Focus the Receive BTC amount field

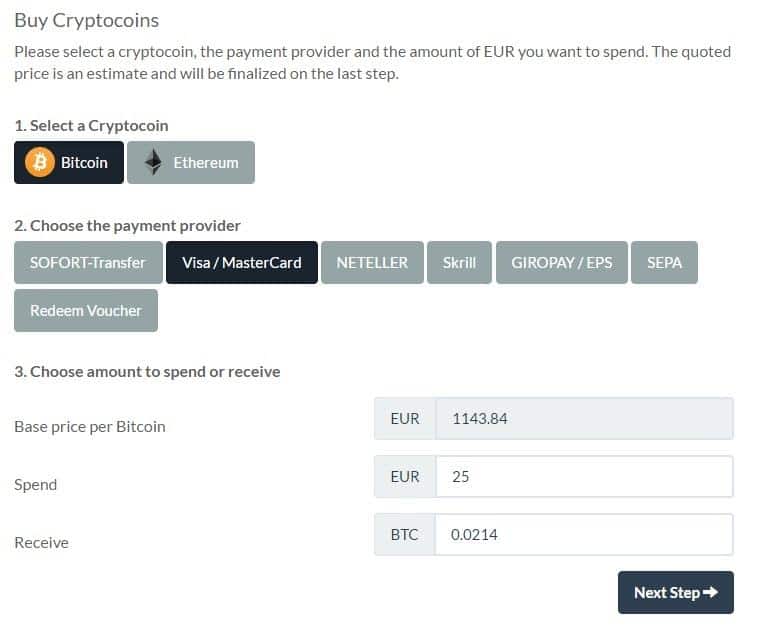point(584,535)
